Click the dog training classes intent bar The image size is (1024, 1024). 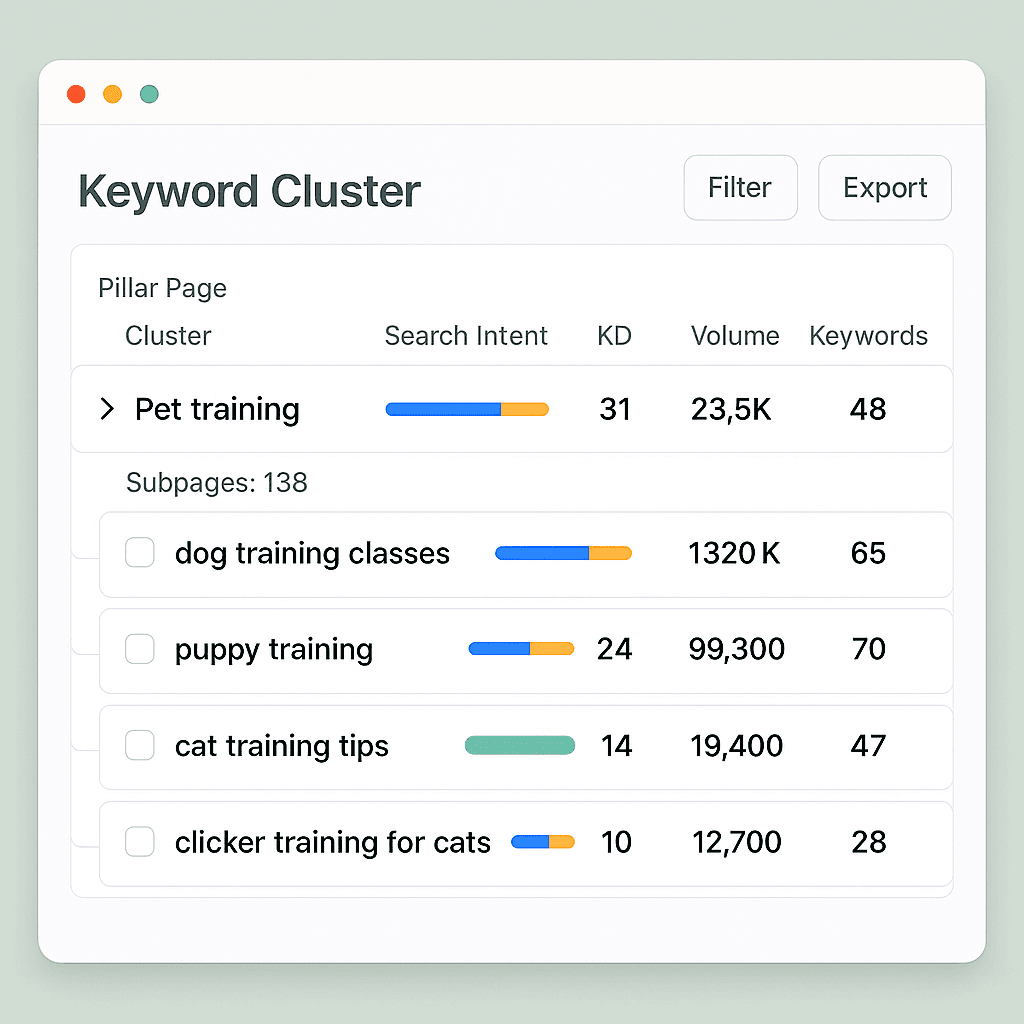pyautogui.click(x=564, y=553)
